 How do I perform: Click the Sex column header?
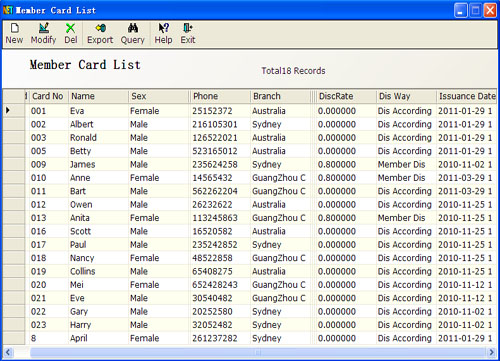click(159, 96)
